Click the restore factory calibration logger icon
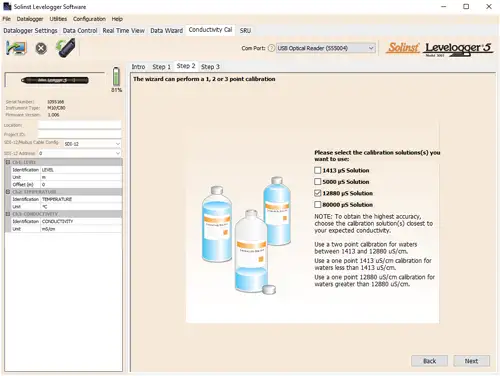Screen dimensions: 500x376 click(65, 48)
